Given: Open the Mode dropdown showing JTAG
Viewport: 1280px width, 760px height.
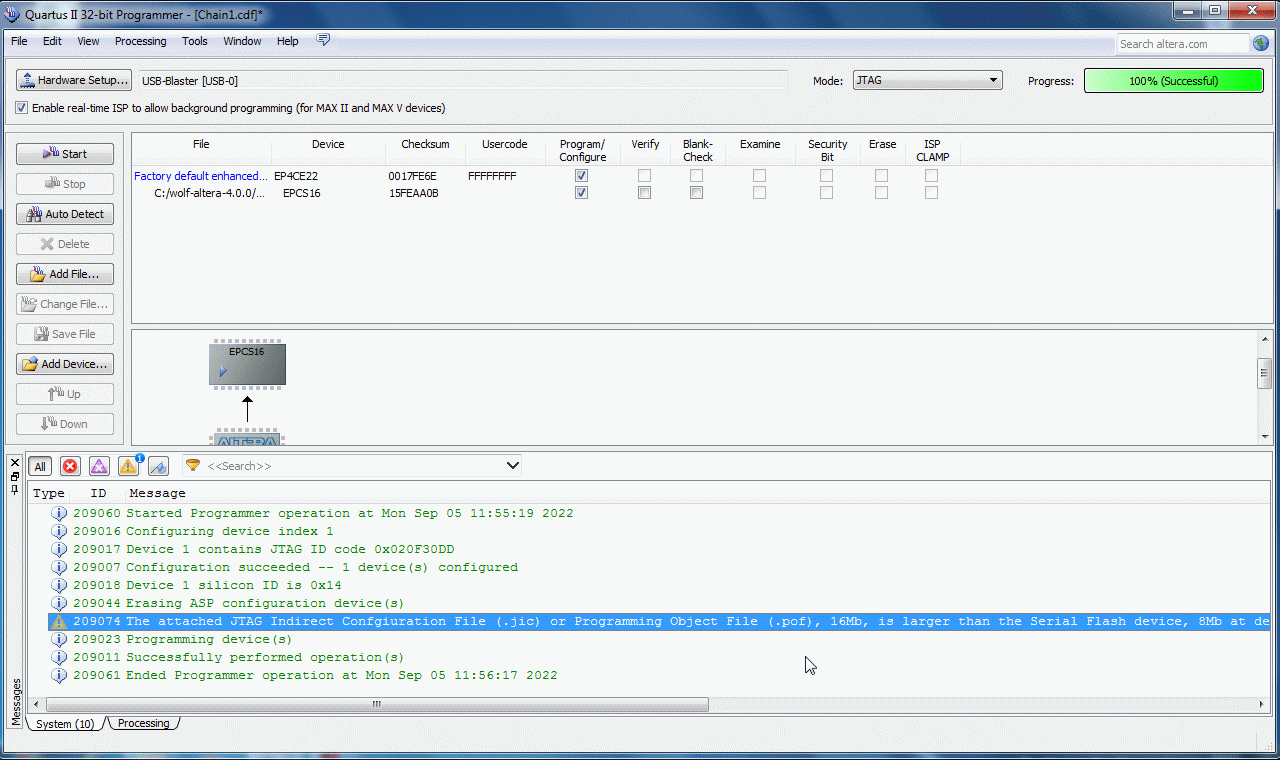Looking at the screenshot, I should 927,80.
